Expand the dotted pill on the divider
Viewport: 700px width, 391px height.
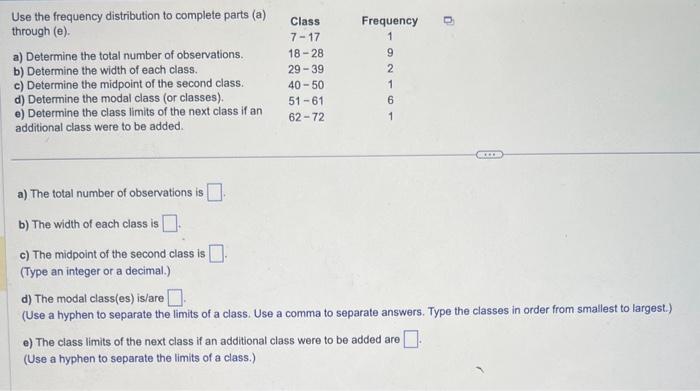[x=489, y=155]
